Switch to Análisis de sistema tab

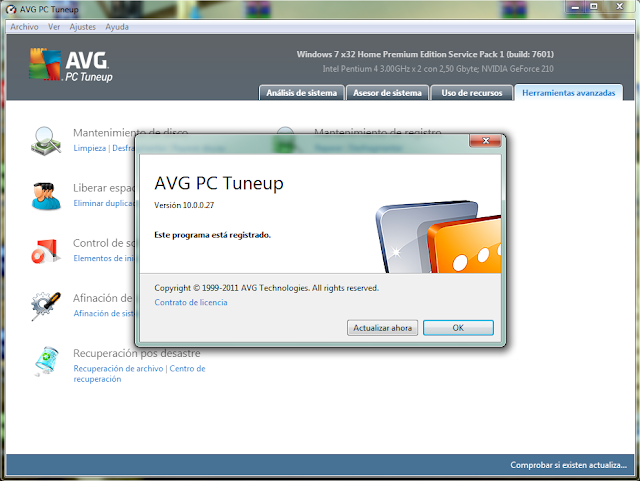pos(302,93)
